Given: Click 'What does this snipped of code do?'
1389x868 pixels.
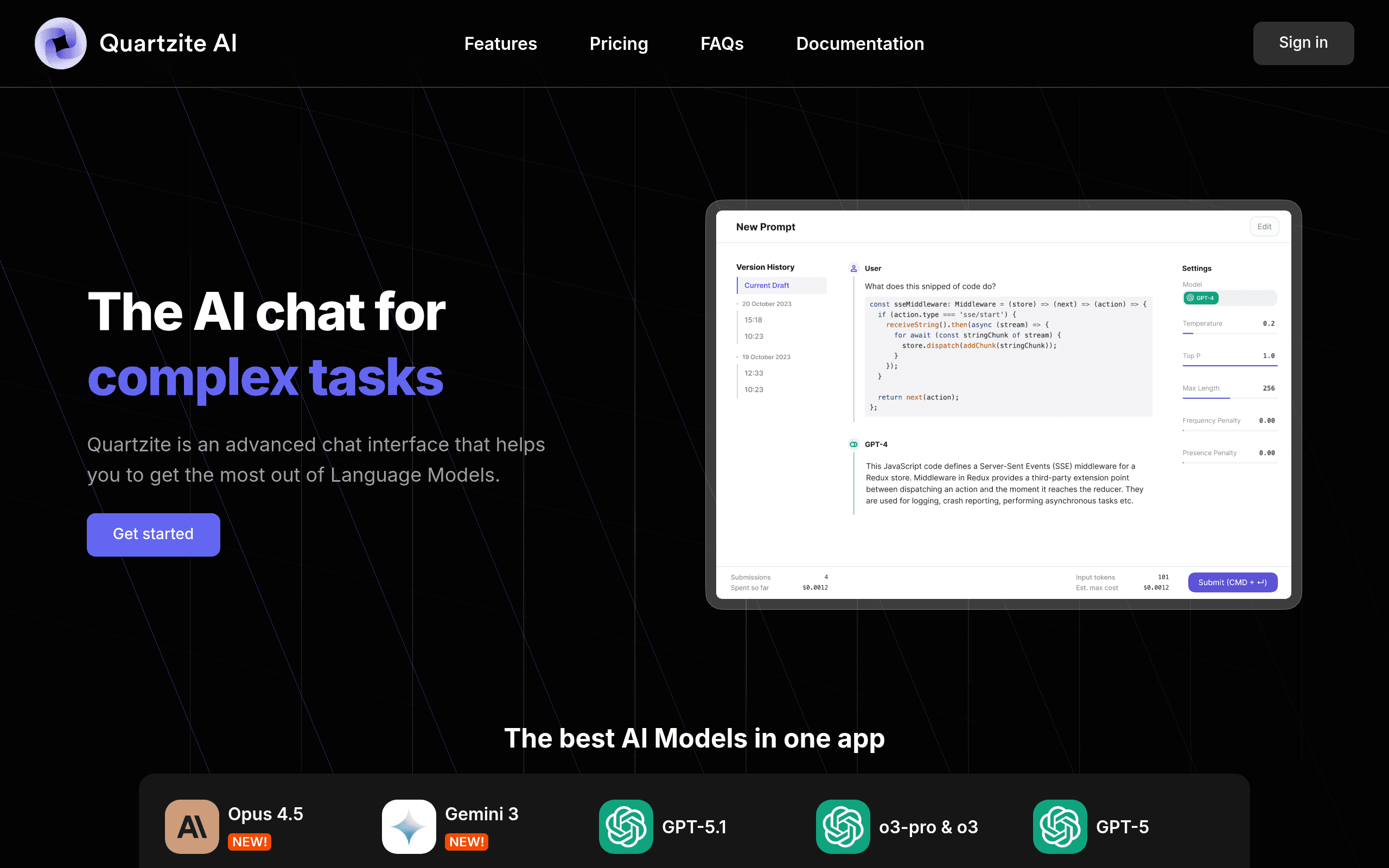Looking at the screenshot, I should click(930, 286).
